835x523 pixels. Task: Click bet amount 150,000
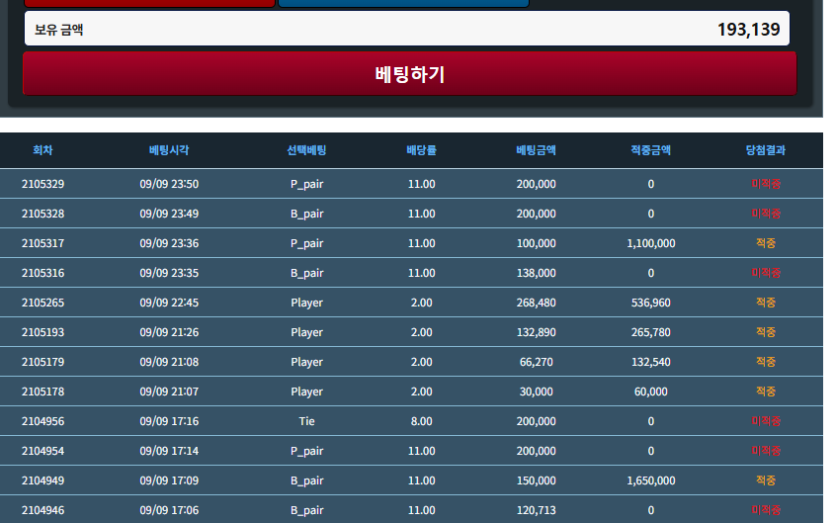point(536,480)
